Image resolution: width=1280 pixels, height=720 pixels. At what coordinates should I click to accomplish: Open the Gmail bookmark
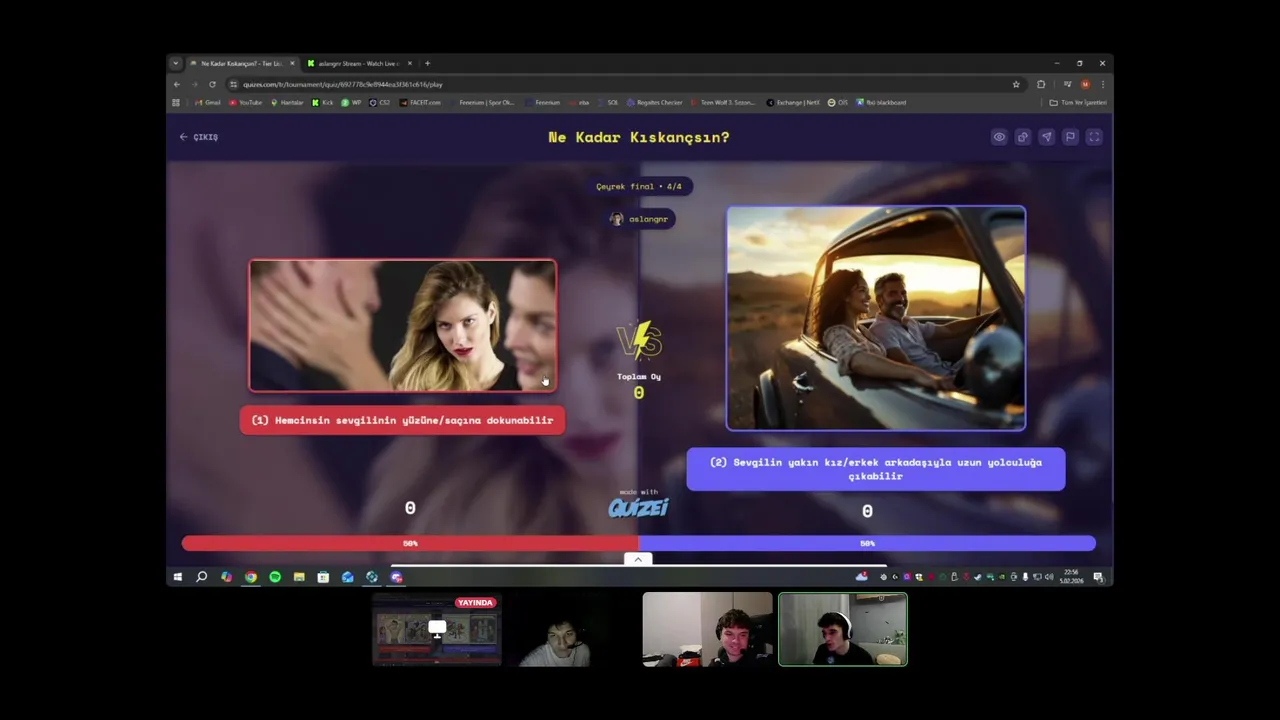tap(208, 102)
